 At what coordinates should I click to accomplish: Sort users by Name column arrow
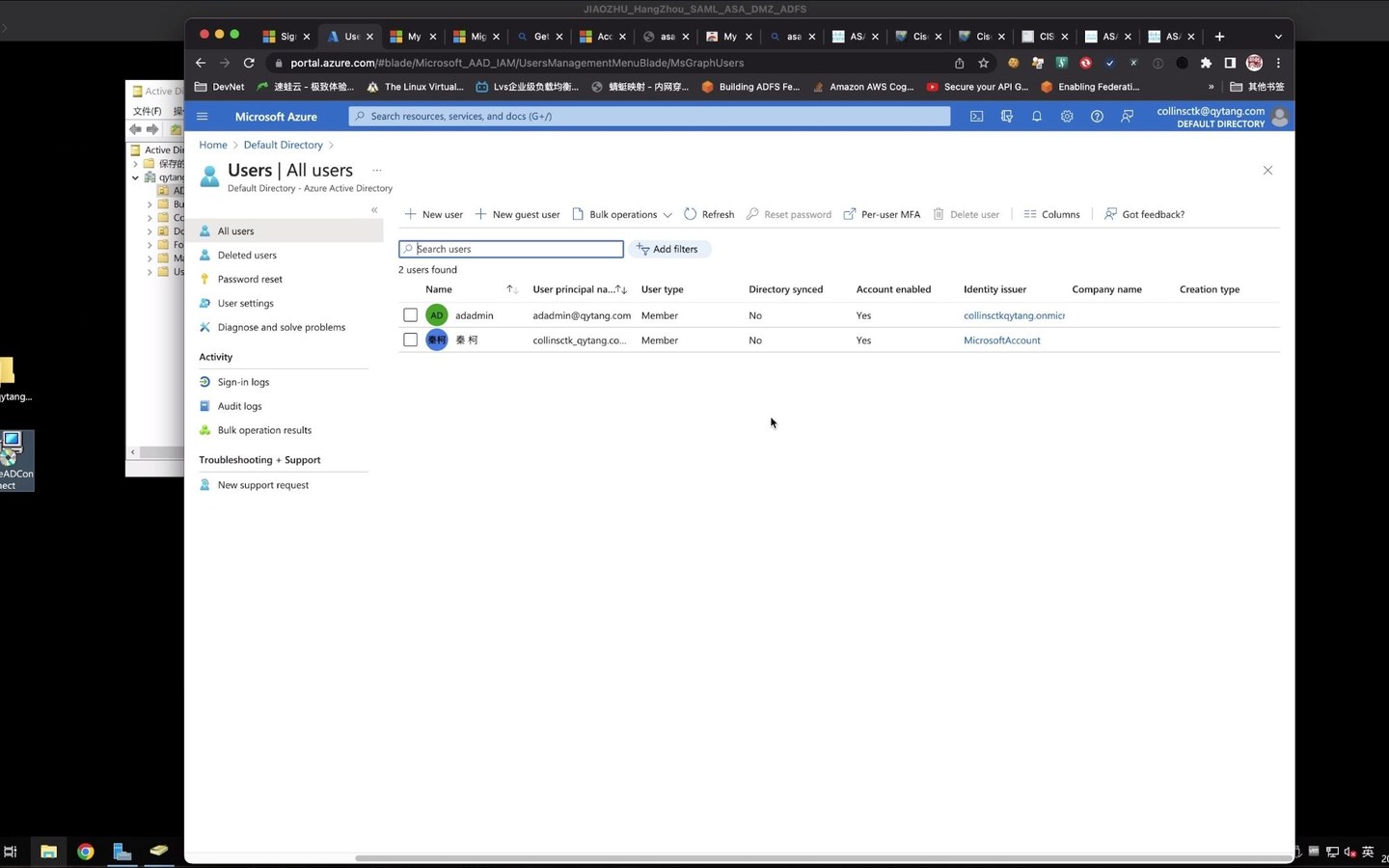[511, 289]
